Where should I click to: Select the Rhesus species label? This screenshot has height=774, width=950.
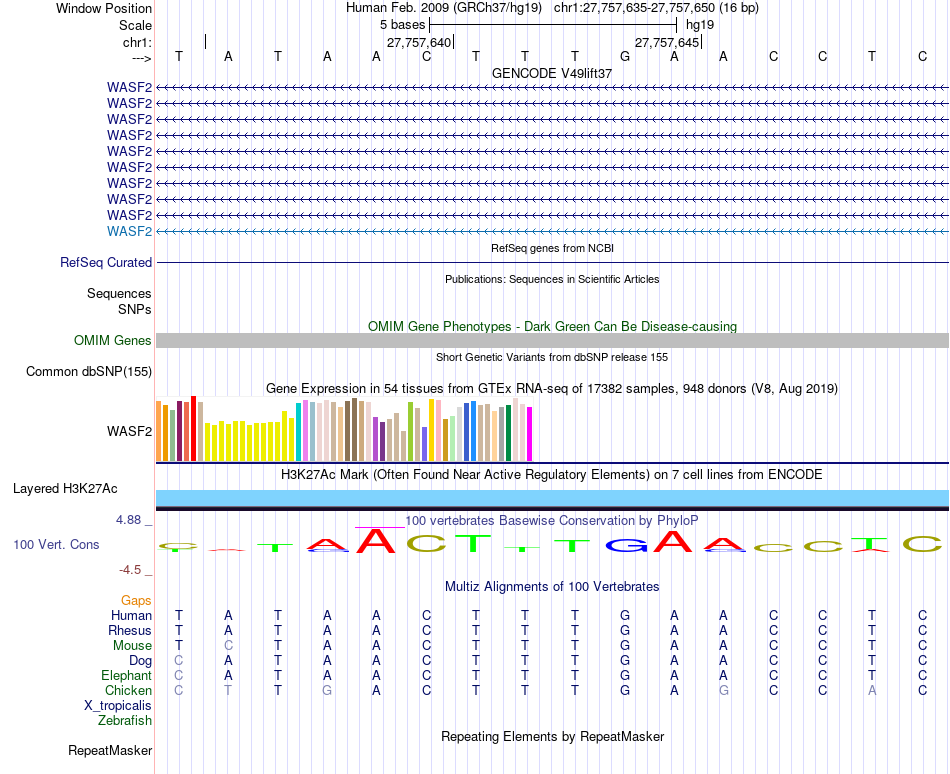click(x=130, y=630)
